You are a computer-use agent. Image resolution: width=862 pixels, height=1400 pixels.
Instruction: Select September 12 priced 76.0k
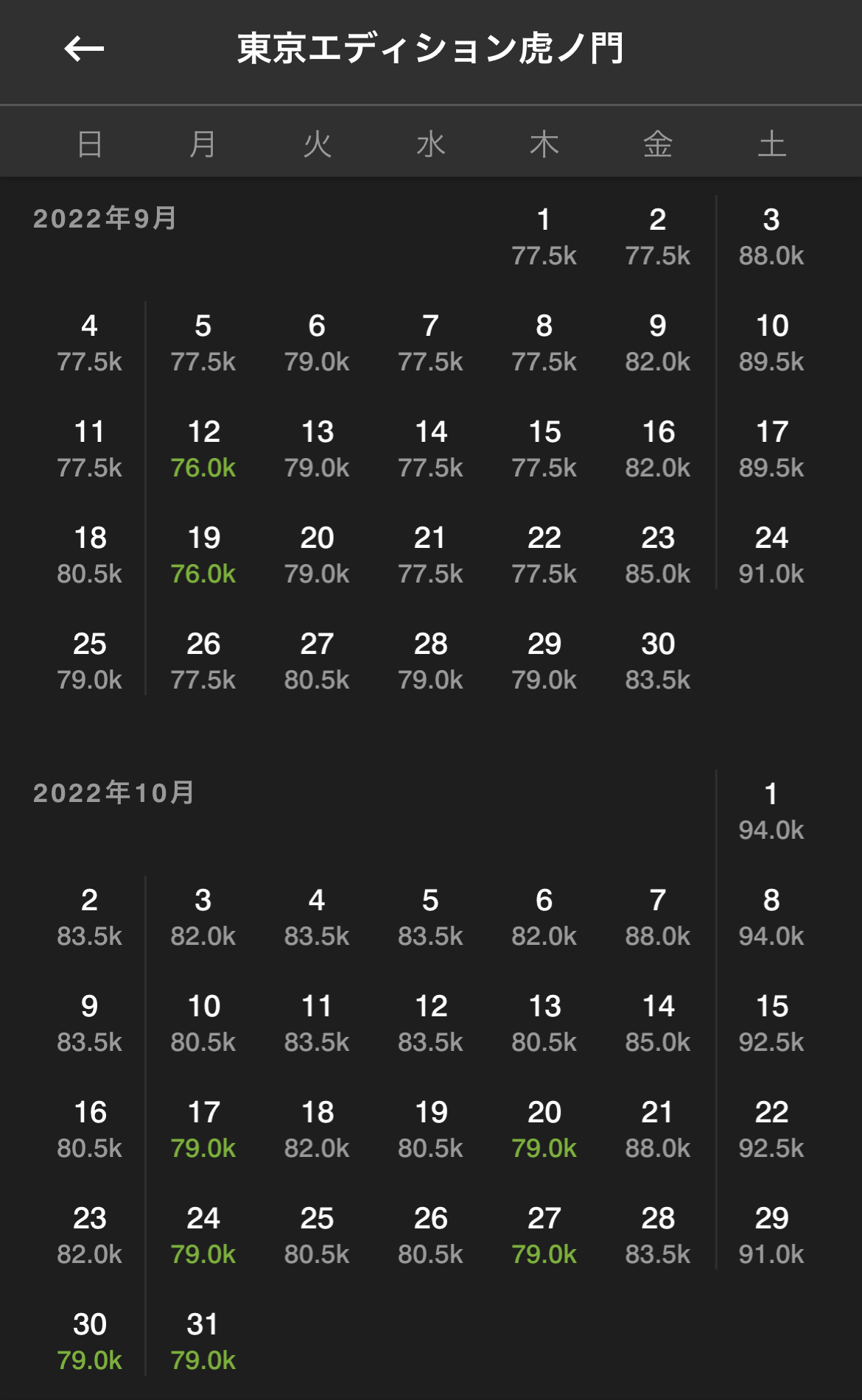click(203, 449)
